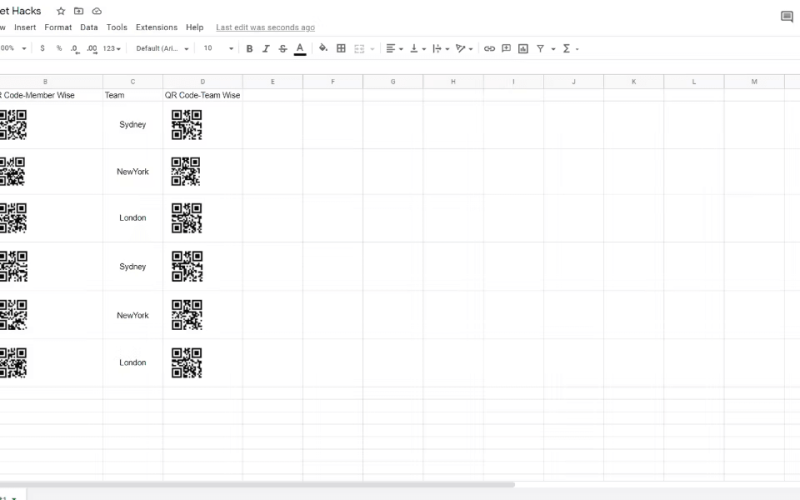
Task: Open the Extensions menu
Action: tap(157, 28)
